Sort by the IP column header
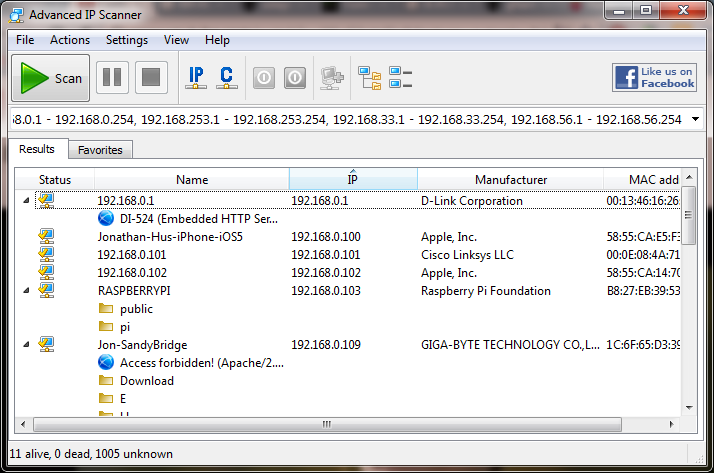The image size is (714, 473). tap(353, 179)
